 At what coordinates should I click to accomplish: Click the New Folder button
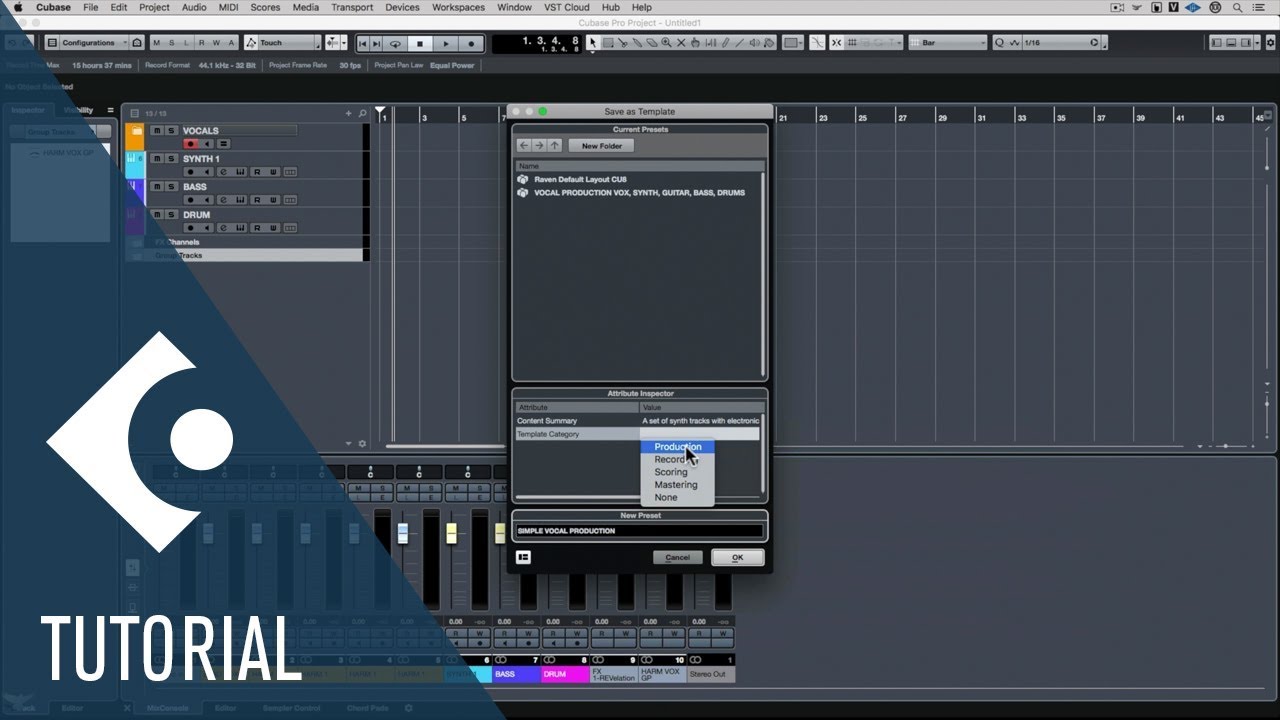point(602,146)
